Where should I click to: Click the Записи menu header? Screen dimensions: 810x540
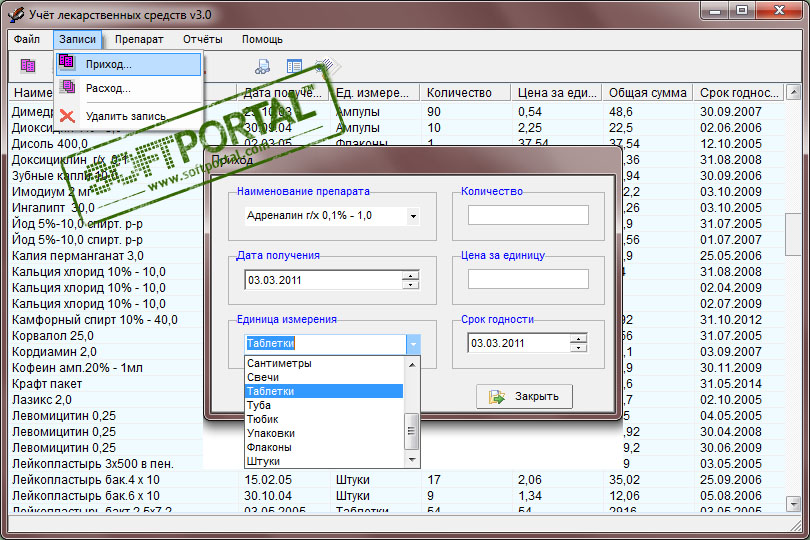pyautogui.click(x=77, y=39)
